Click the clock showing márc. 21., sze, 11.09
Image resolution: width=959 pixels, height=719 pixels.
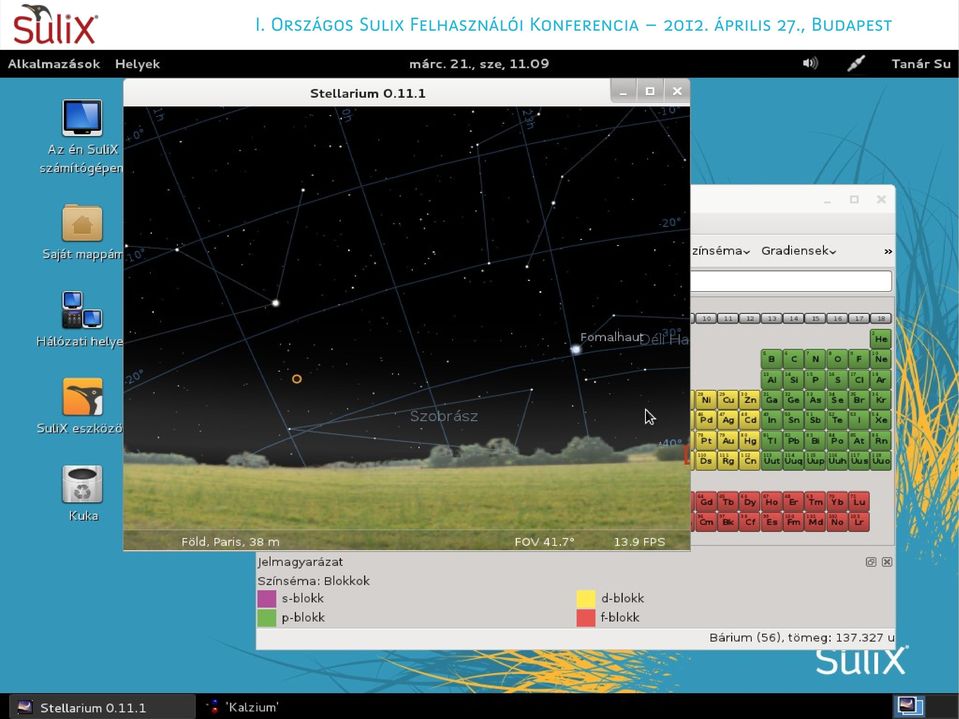(x=479, y=64)
